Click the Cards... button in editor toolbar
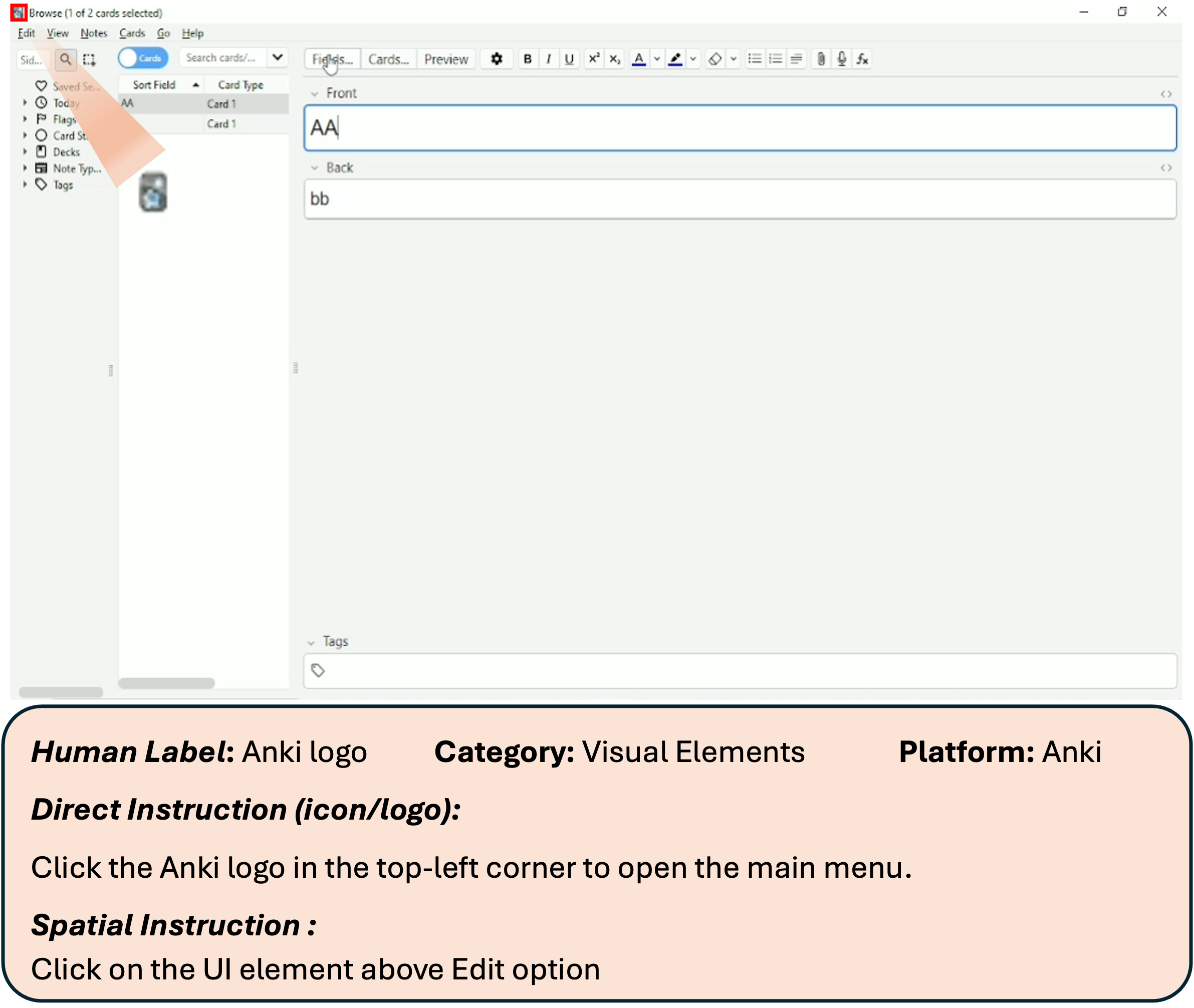The image size is (1194, 1008). click(x=388, y=60)
